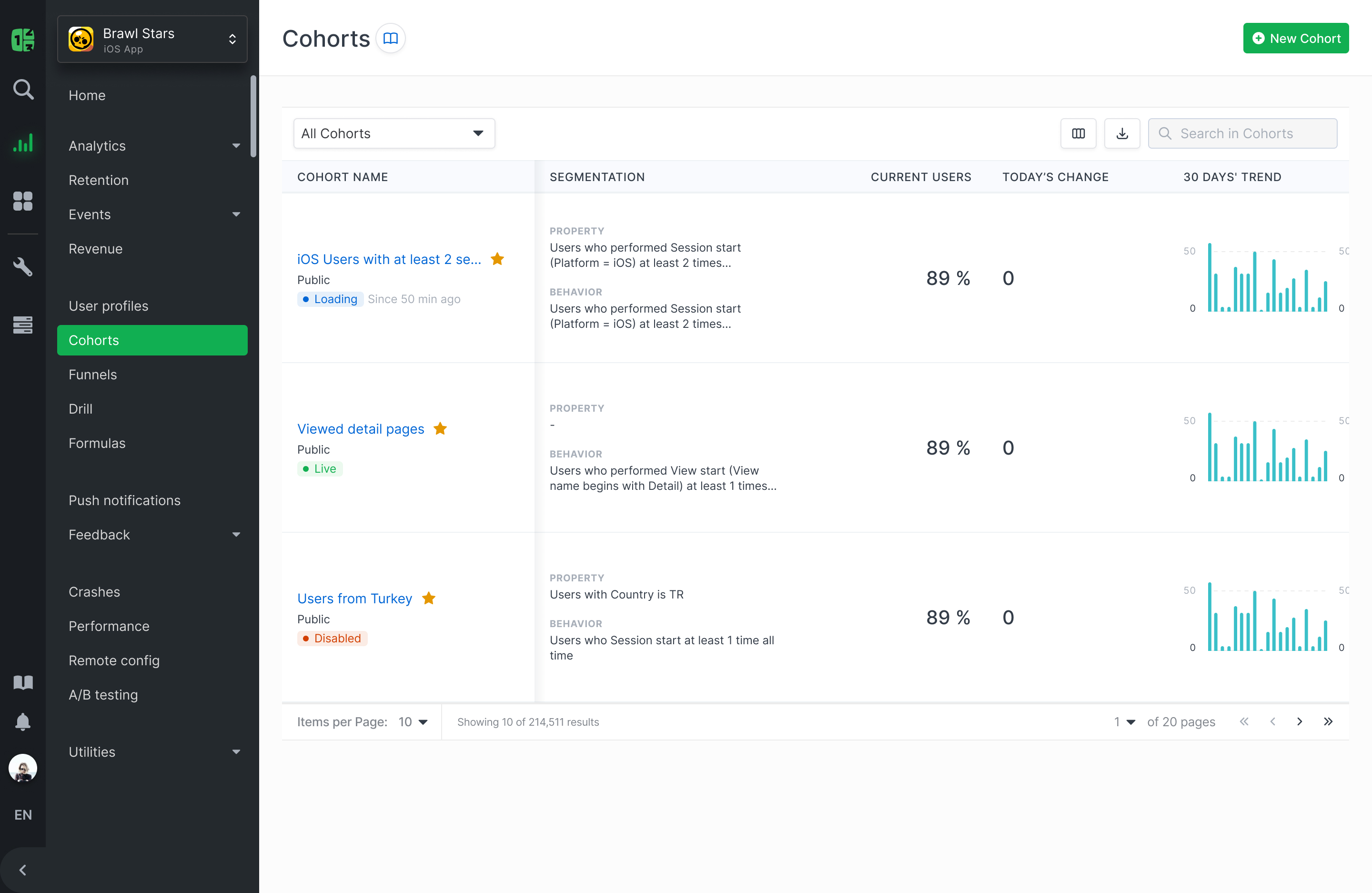Click the search magnifier icon in left rail

[x=23, y=90]
